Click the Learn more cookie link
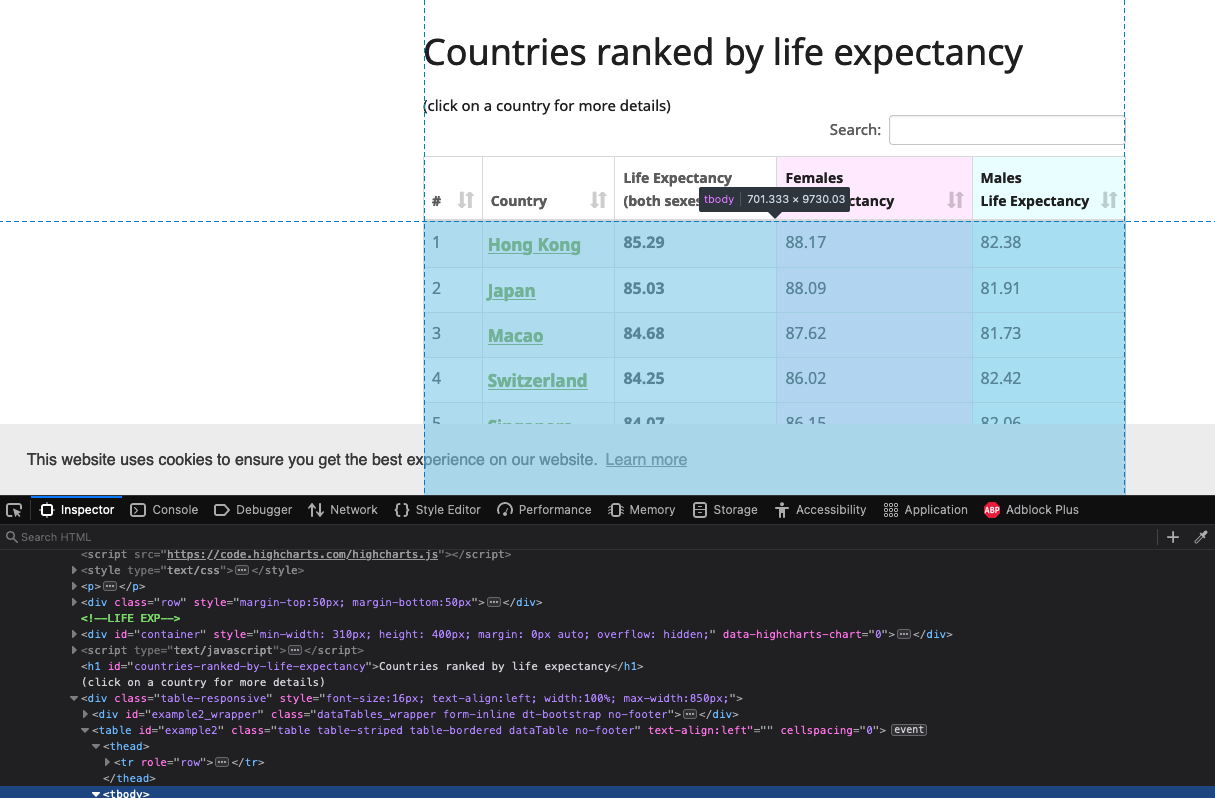Viewport: 1215px width, 798px height. (x=646, y=460)
